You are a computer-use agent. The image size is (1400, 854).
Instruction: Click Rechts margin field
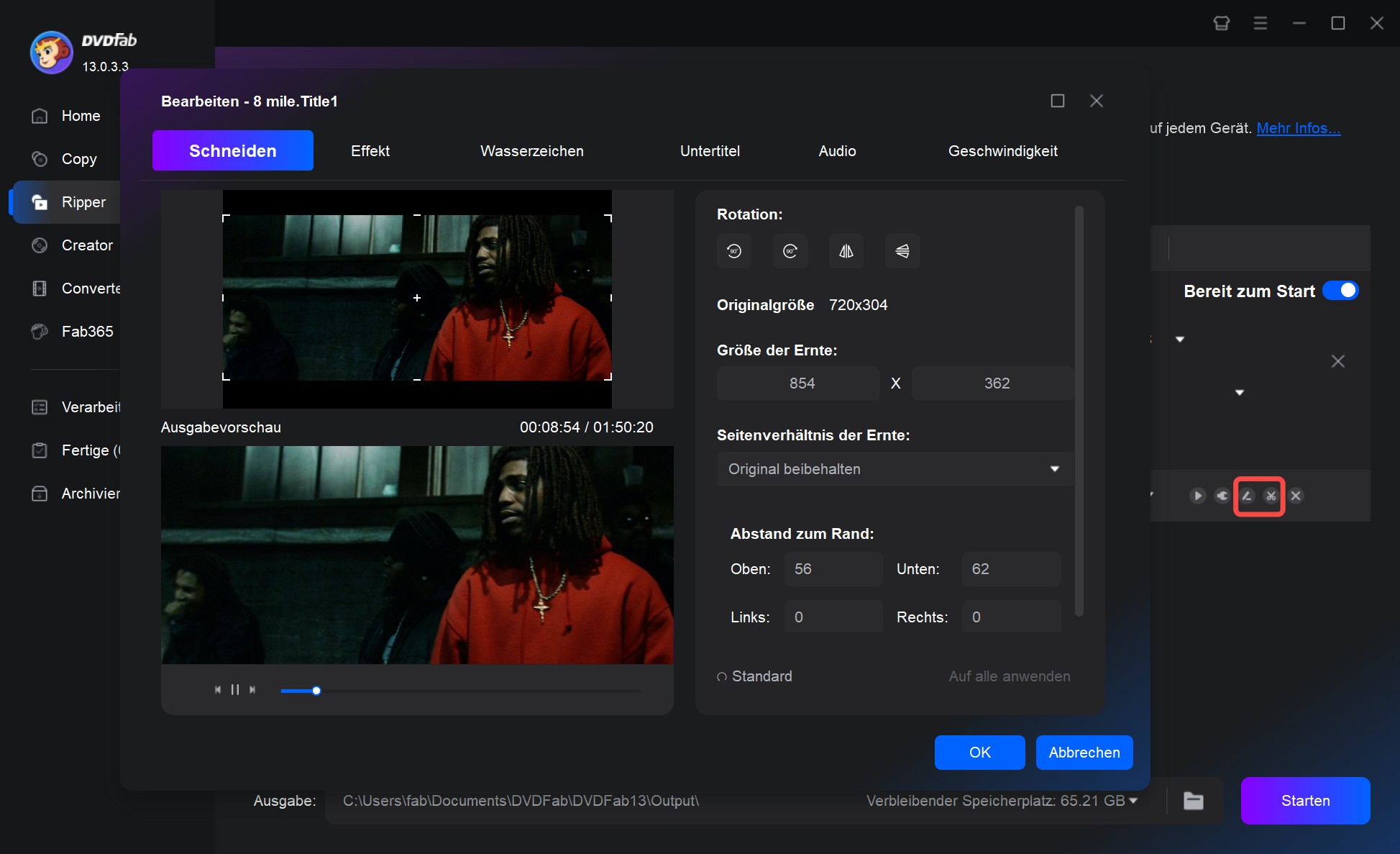point(1012,617)
